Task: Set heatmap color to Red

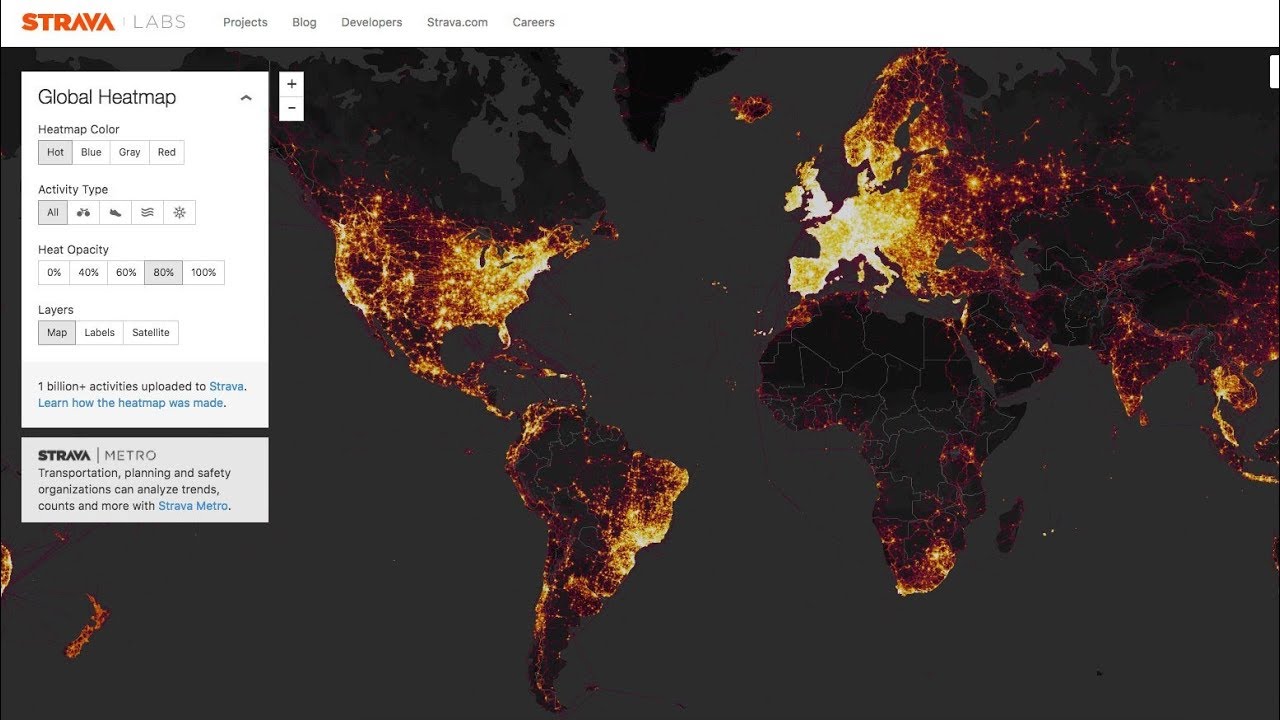Action: click(166, 152)
